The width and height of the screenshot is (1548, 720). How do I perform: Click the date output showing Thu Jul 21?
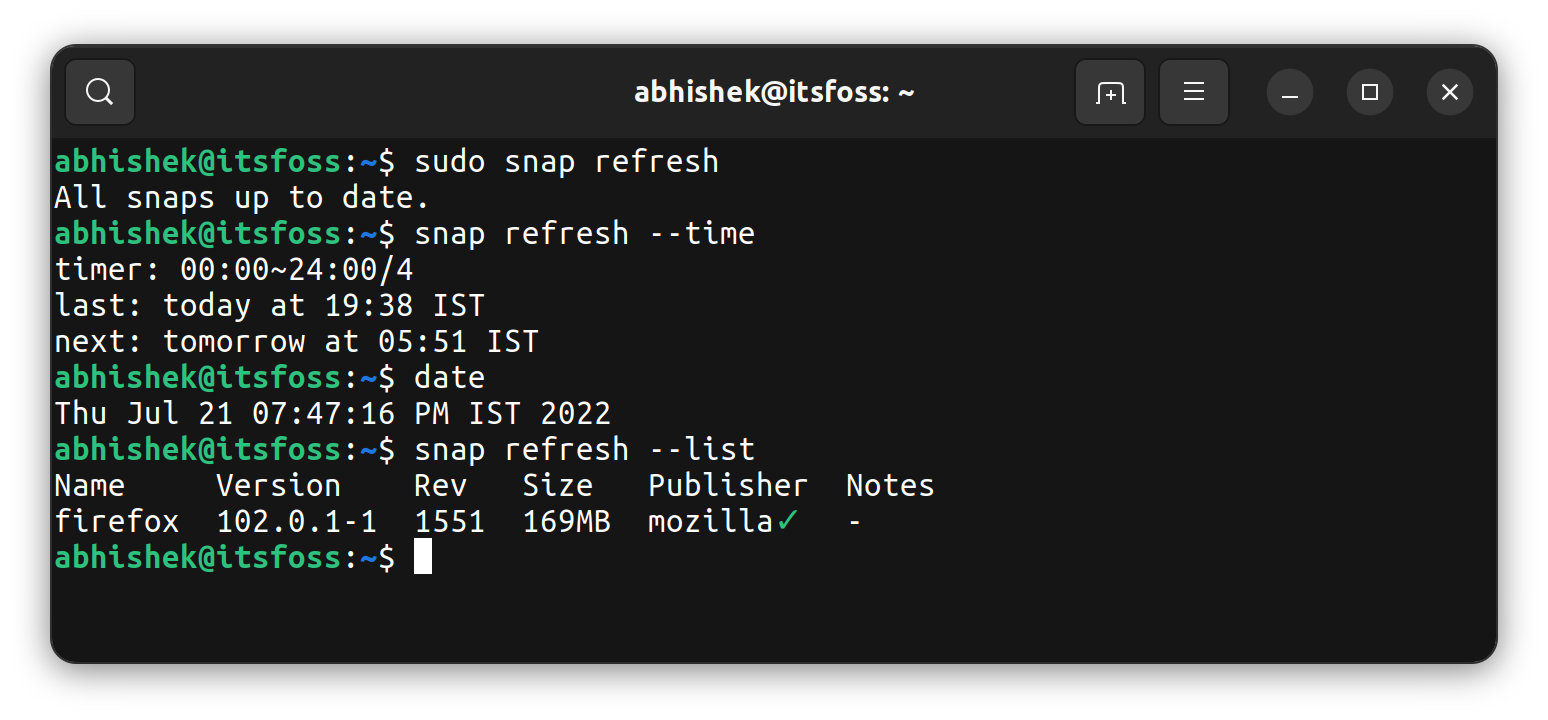tap(332, 413)
